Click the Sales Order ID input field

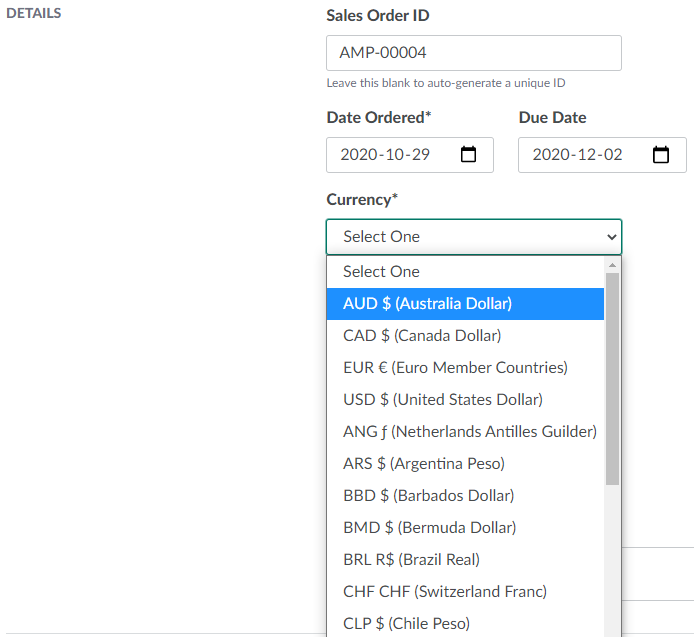tap(473, 53)
